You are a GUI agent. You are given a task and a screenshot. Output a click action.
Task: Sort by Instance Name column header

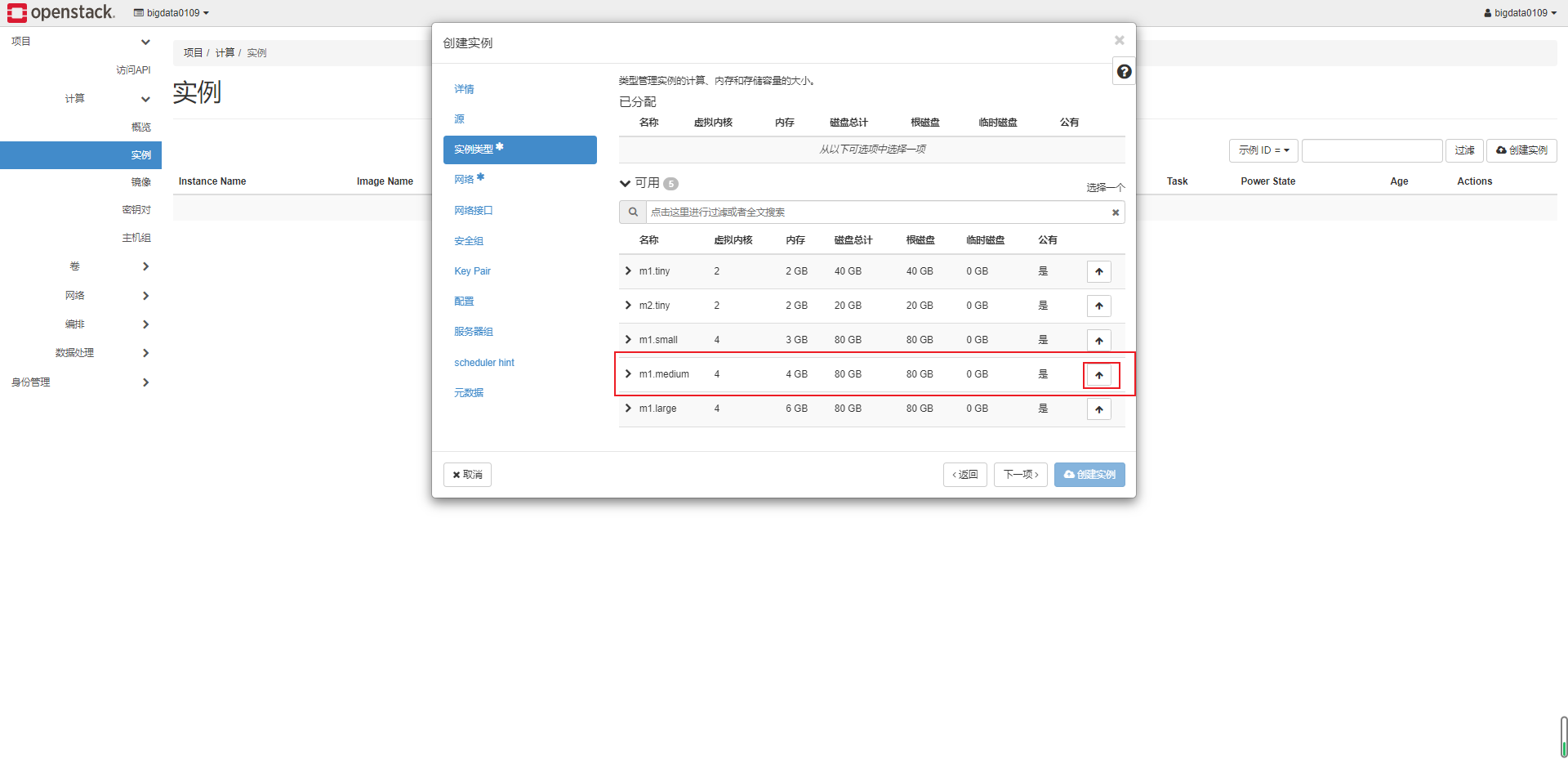pos(212,181)
